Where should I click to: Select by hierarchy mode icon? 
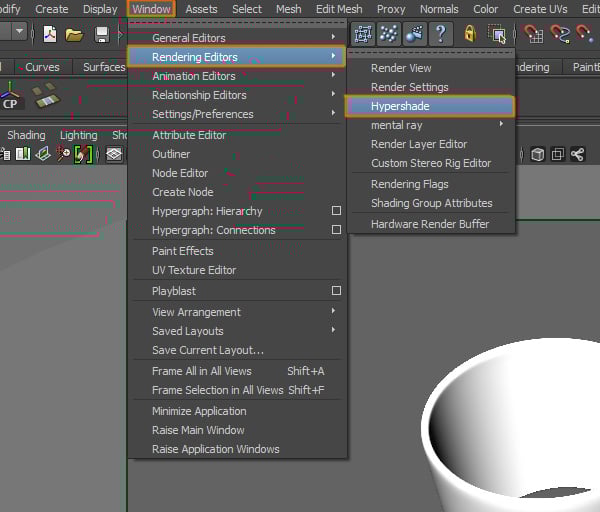[x=363, y=34]
